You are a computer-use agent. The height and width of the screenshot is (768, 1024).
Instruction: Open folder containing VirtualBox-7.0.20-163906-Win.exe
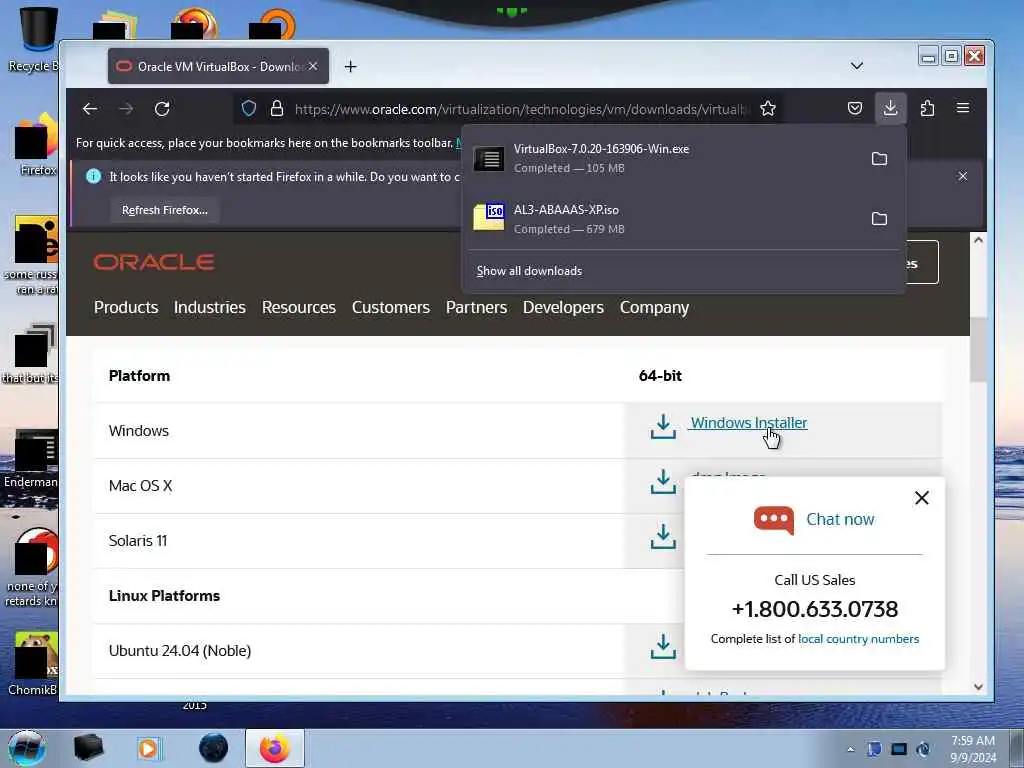pyautogui.click(x=880, y=159)
